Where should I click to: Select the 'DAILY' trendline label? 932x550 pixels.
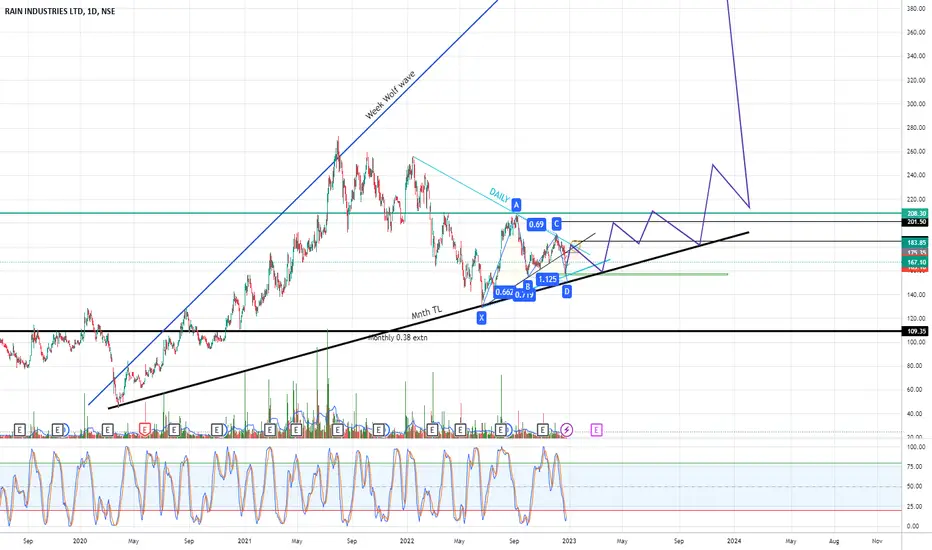pyautogui.click(x=499, y=194)
